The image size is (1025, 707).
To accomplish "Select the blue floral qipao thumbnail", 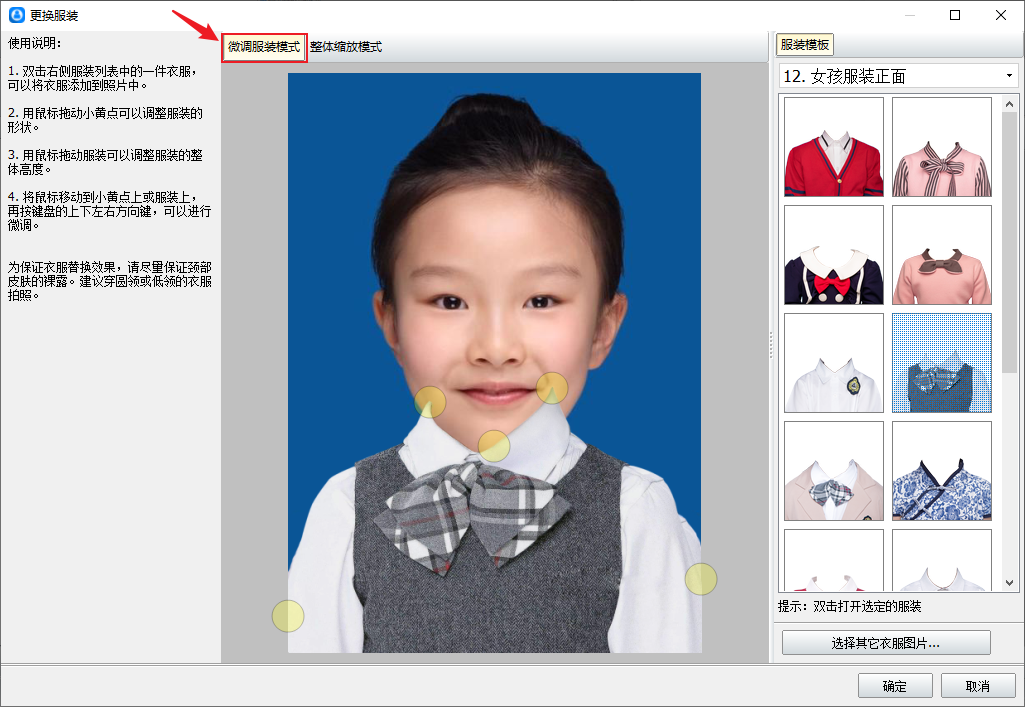I will tap(941, 470).
